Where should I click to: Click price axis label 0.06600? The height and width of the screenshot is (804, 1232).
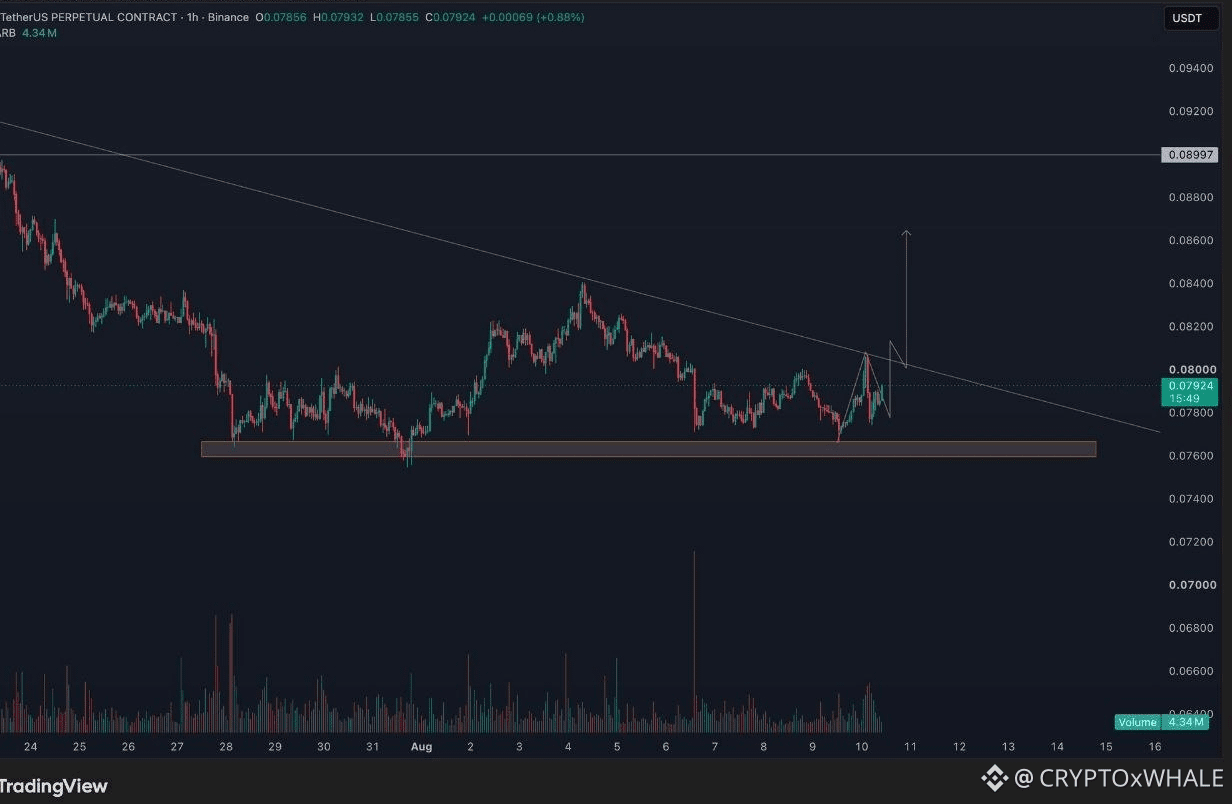click(1190, 670)
